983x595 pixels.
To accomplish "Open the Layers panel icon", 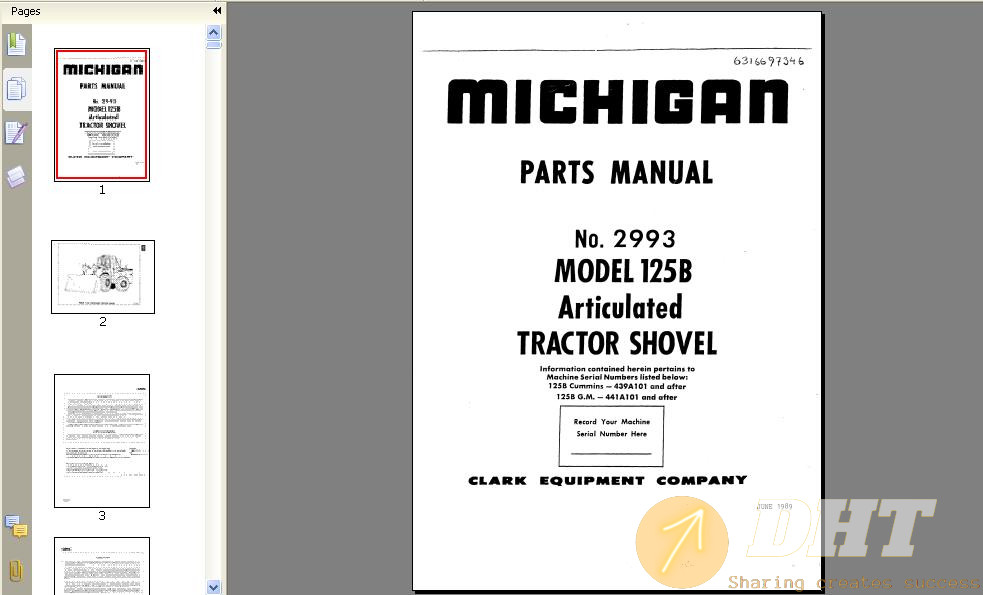I will 16,177.
